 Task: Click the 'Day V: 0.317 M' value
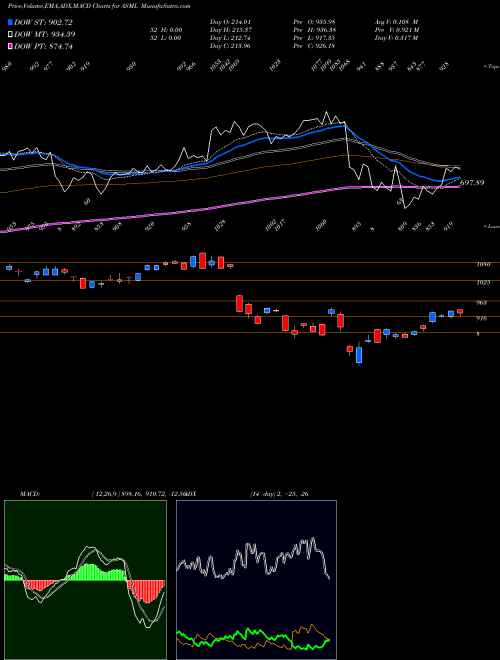coord(396,38)
